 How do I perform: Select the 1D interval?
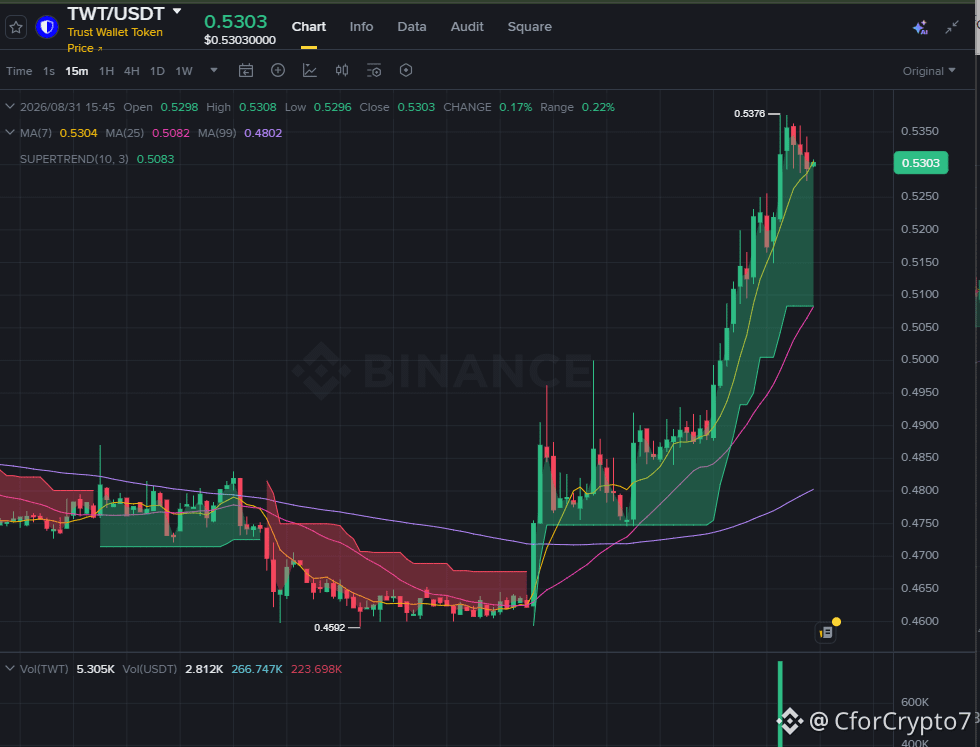click(x=157, y=71)
